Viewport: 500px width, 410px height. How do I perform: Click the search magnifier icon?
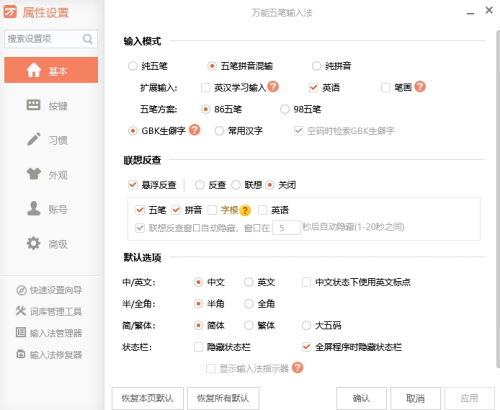[x=87, y=39]
